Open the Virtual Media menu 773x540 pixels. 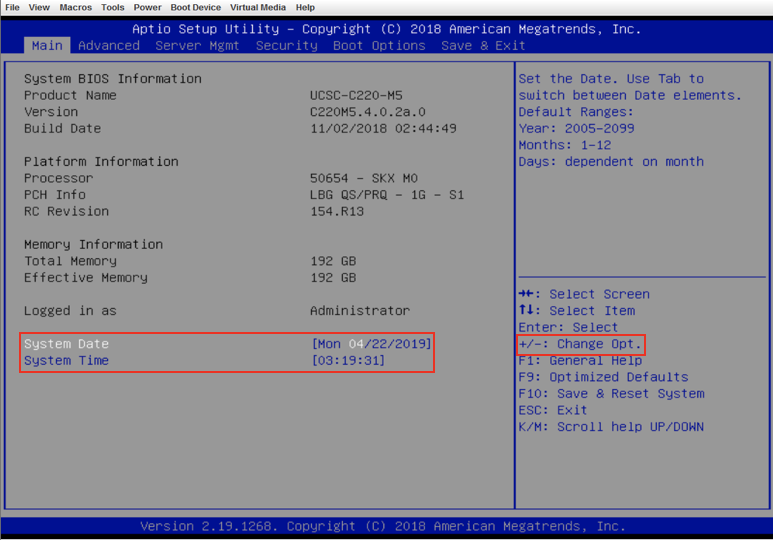(x=258, y=7)
